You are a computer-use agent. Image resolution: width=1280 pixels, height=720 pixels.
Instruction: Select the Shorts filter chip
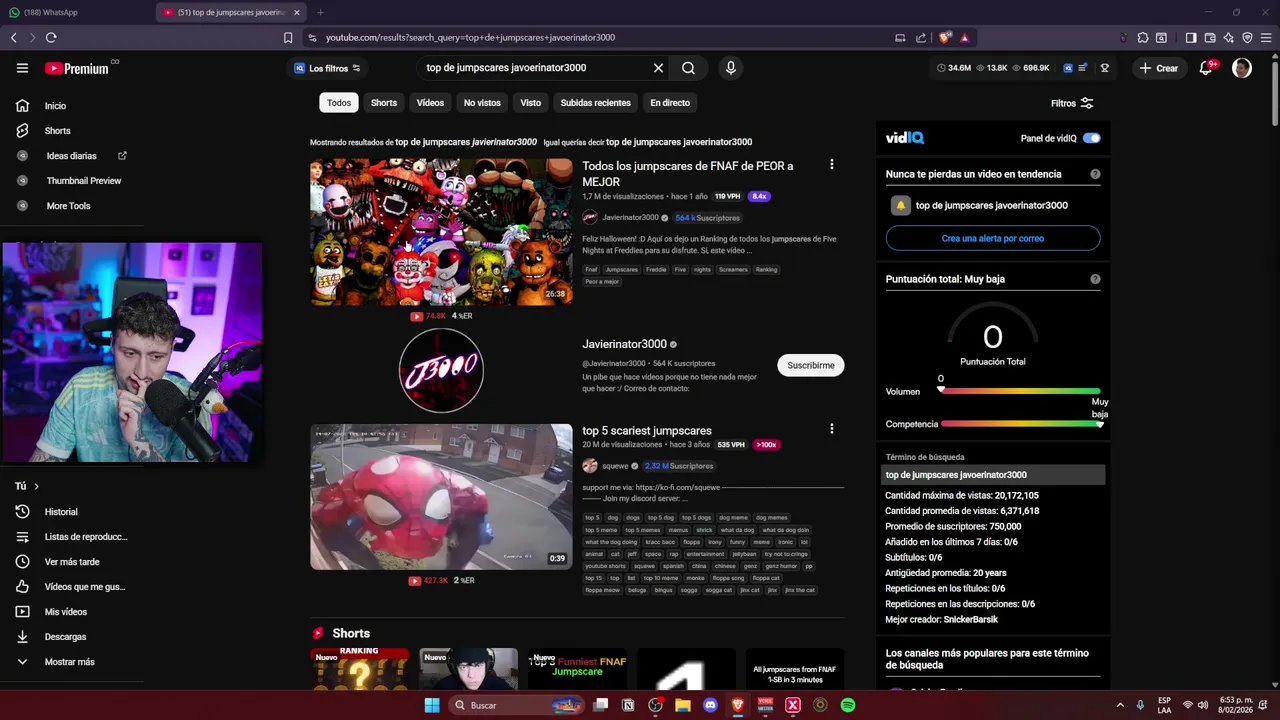pos(384,103)
